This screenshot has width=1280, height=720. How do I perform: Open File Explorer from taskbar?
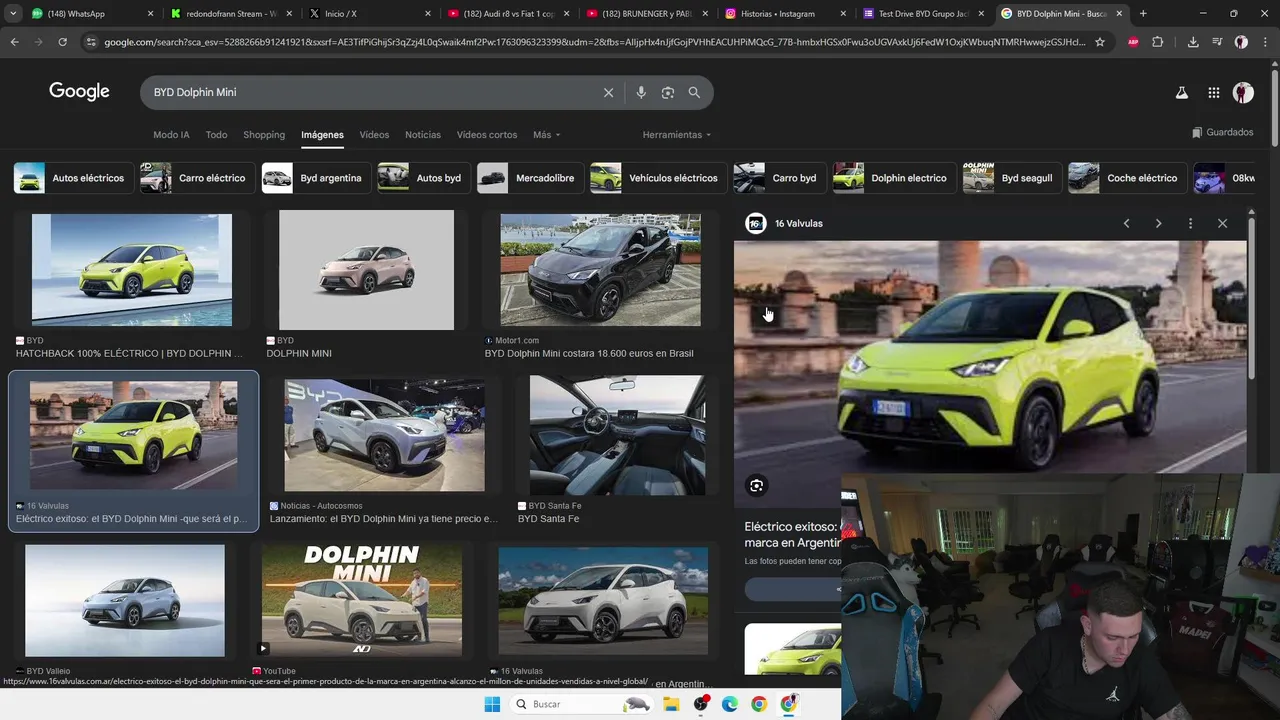pyautogui.click(x=671, y=704)
